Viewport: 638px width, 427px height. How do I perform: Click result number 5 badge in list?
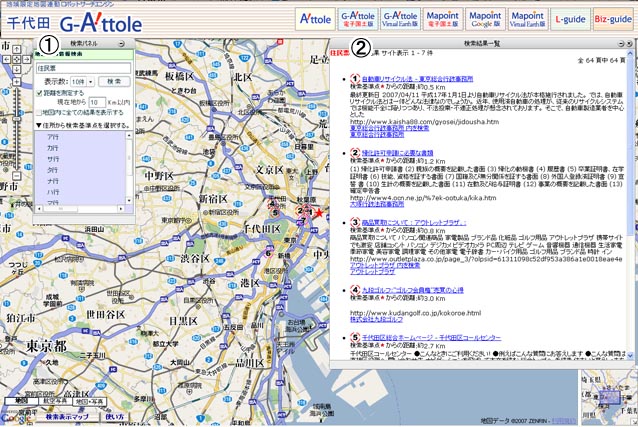(355, 337)
